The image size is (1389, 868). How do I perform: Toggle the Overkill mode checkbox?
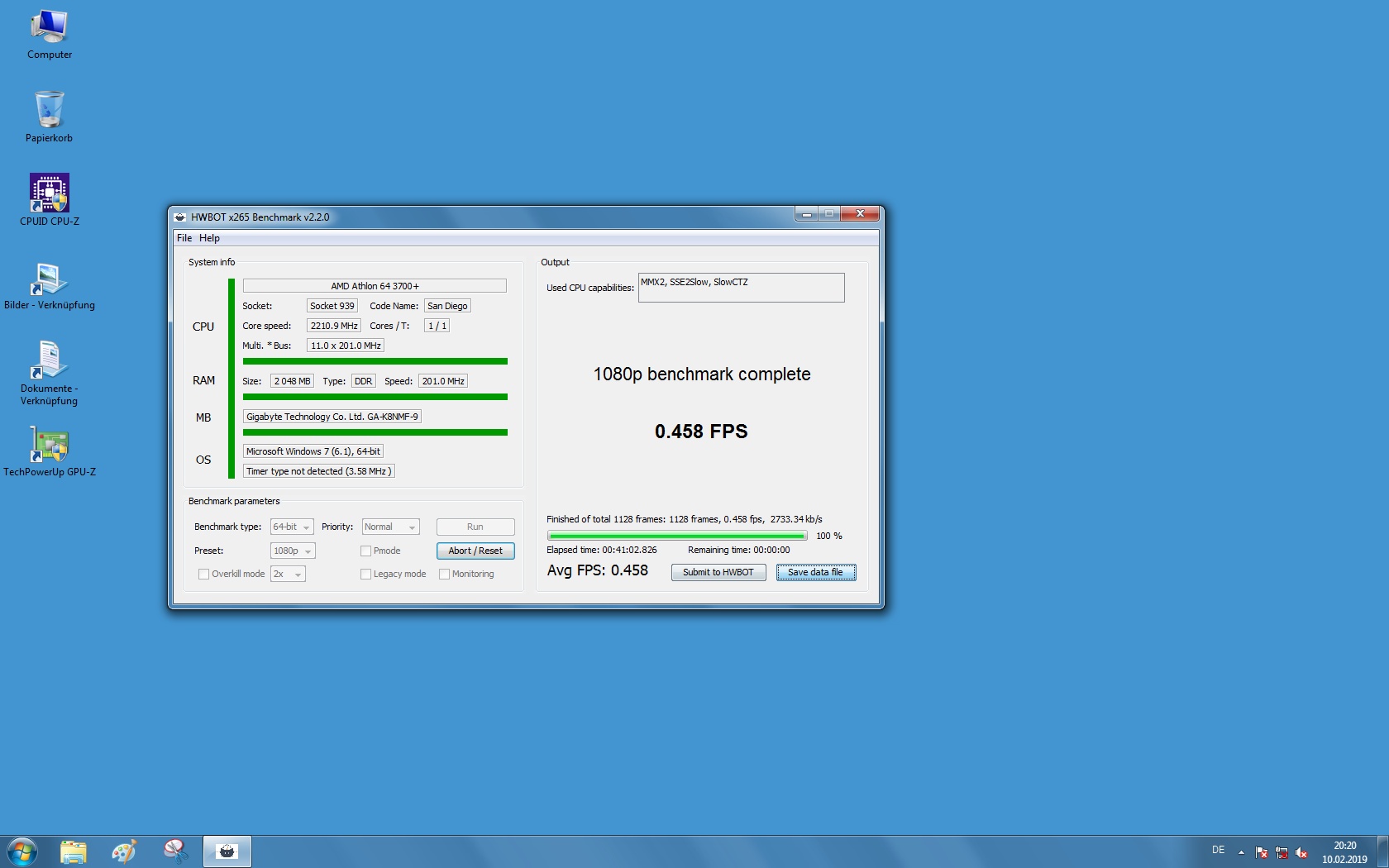pyautogui.click(x=203, y=575)
